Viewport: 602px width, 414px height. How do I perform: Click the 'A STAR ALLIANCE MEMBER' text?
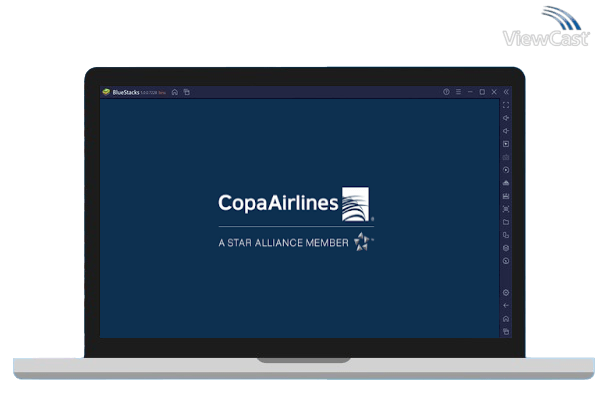[x=283, y=243]
